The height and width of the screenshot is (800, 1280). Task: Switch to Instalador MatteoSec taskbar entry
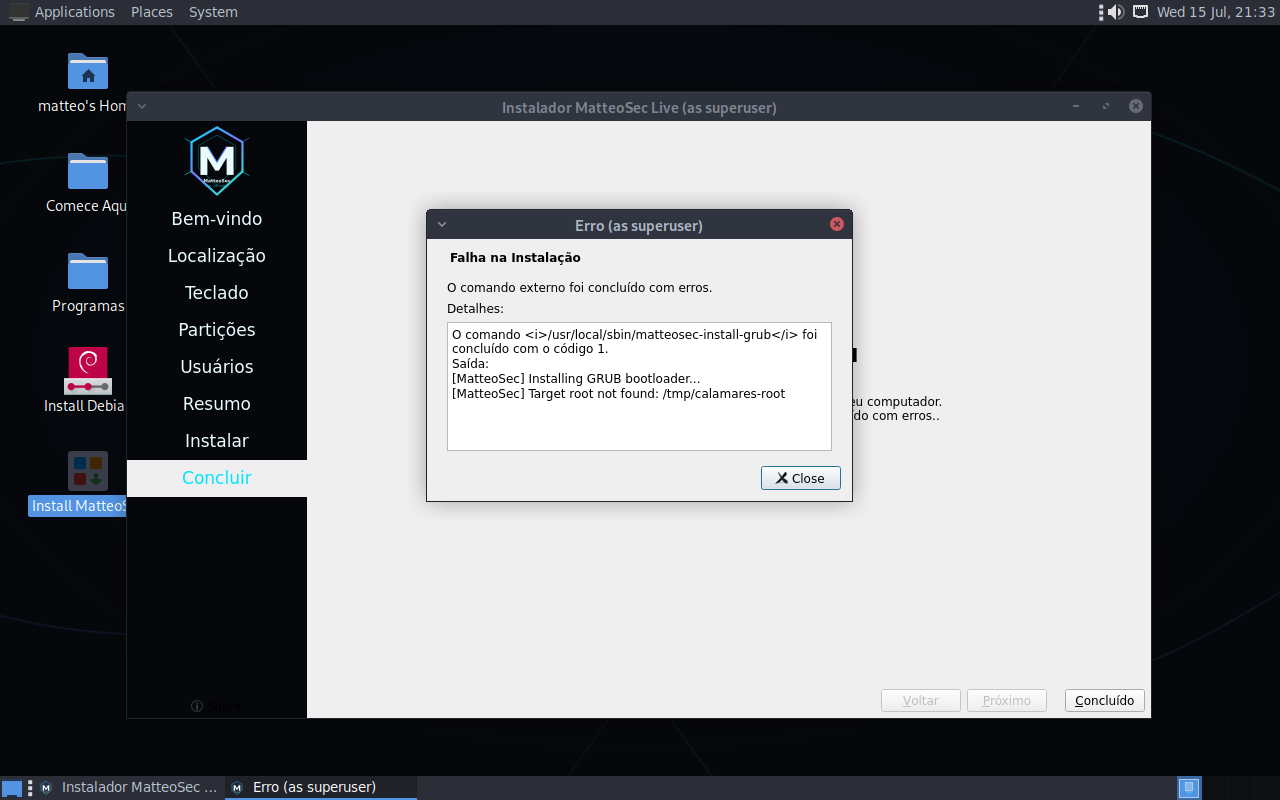[x=129, y=788]
